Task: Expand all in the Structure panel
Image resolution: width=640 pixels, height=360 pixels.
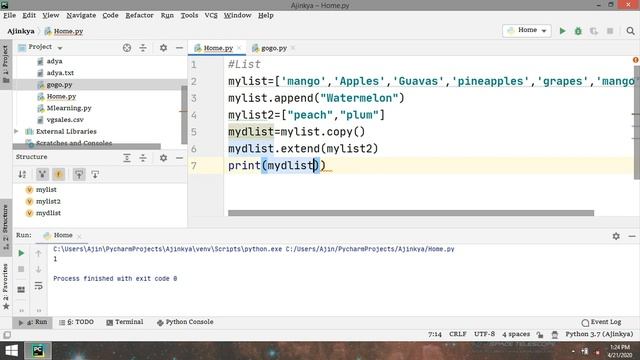Action: pyautogui.click(x=127, y=158)
